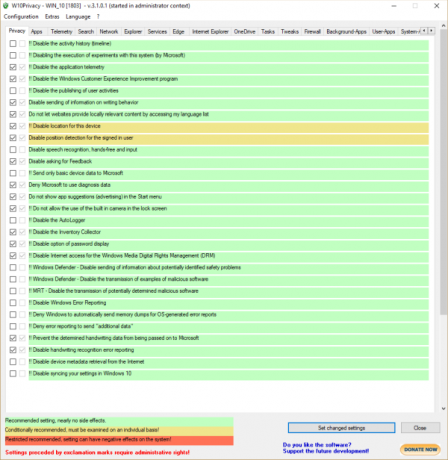Click the DONATE NOW button
Screen dimensions: 448x460
pos(420,449)
